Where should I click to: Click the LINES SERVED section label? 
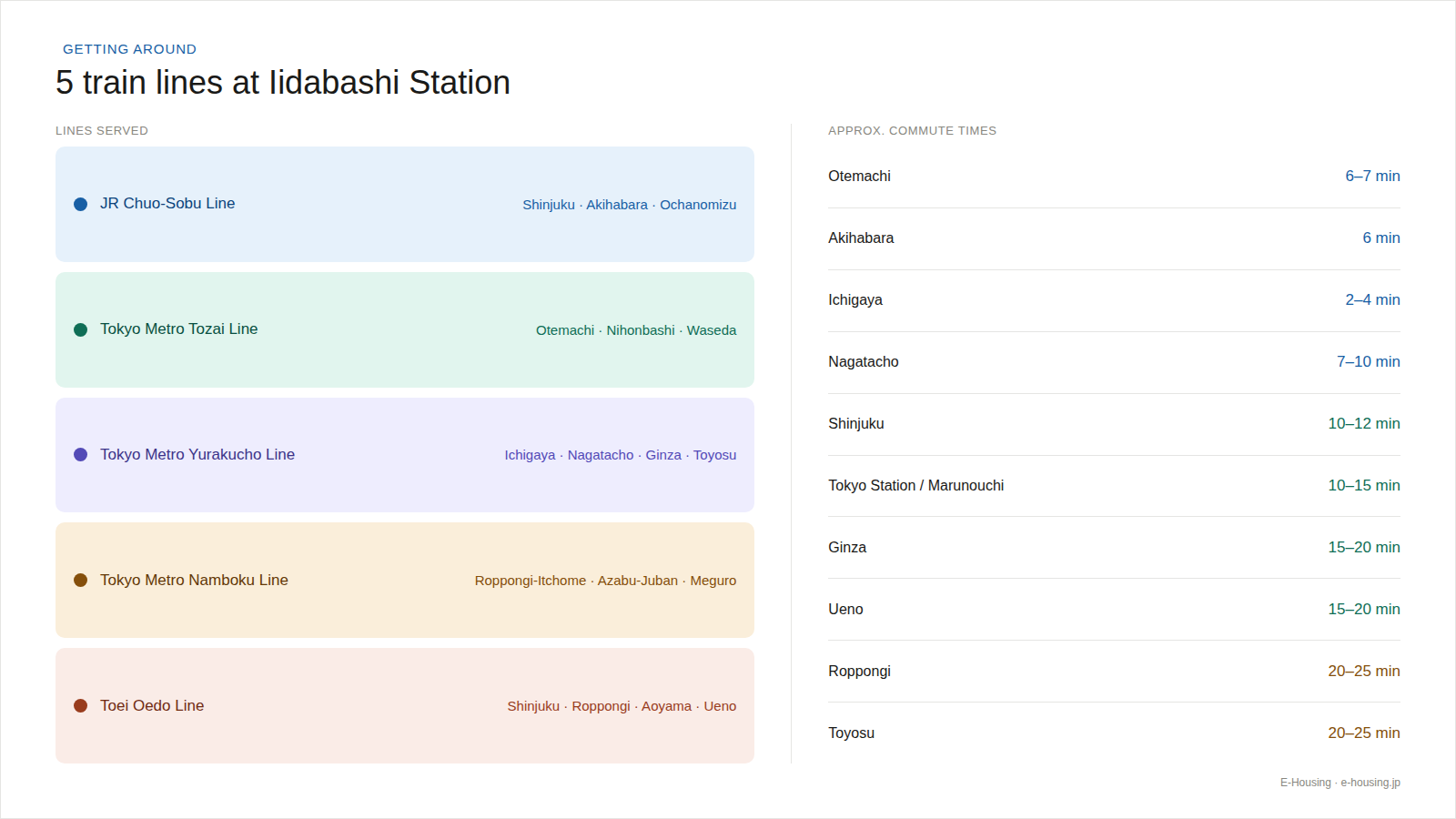102,131
